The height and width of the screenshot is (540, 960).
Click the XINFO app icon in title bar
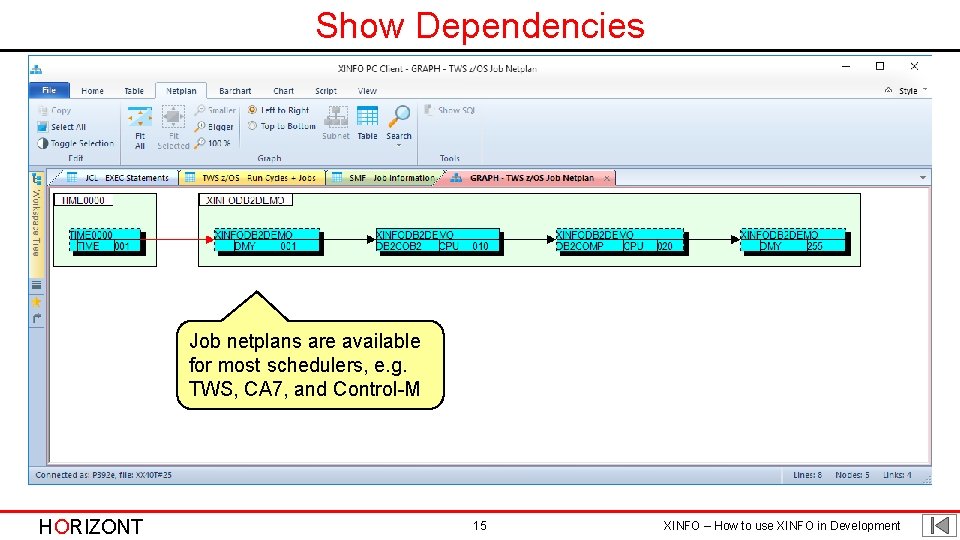click(36, 69)
